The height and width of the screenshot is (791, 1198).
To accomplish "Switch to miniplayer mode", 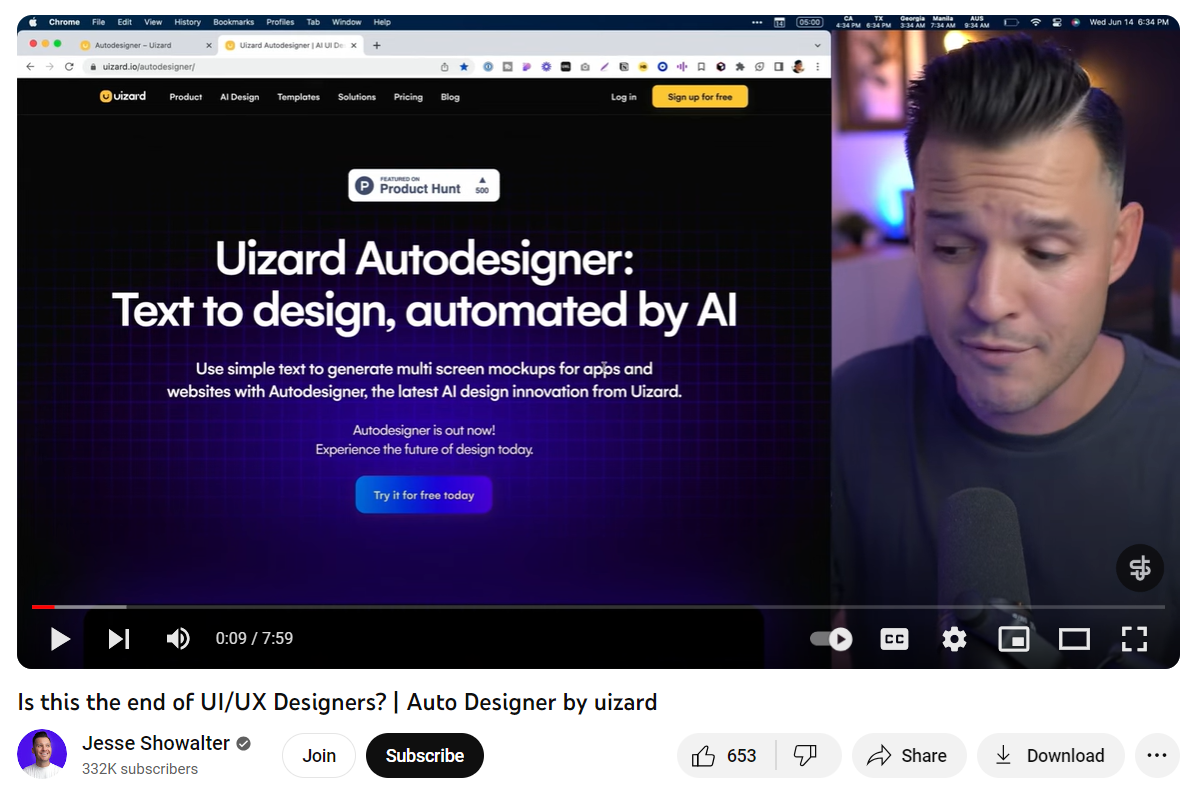I will pos(1014,639).
